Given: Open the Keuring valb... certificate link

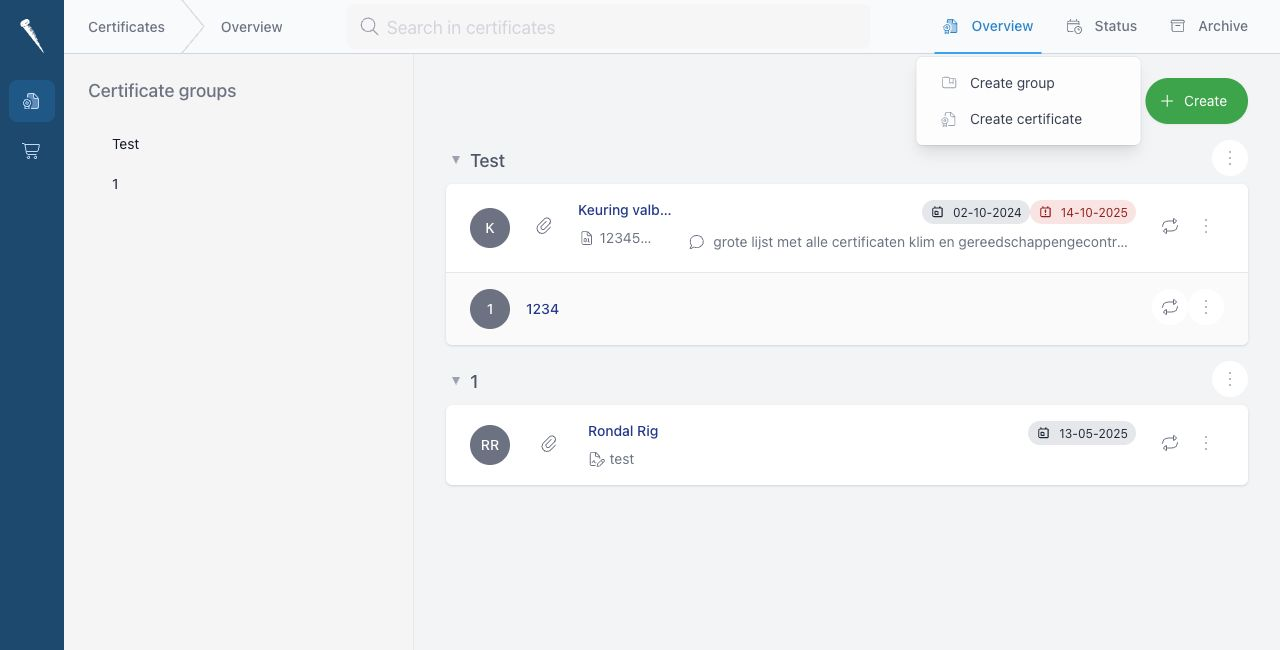Looking at the screenshot, I should point(625,210).
